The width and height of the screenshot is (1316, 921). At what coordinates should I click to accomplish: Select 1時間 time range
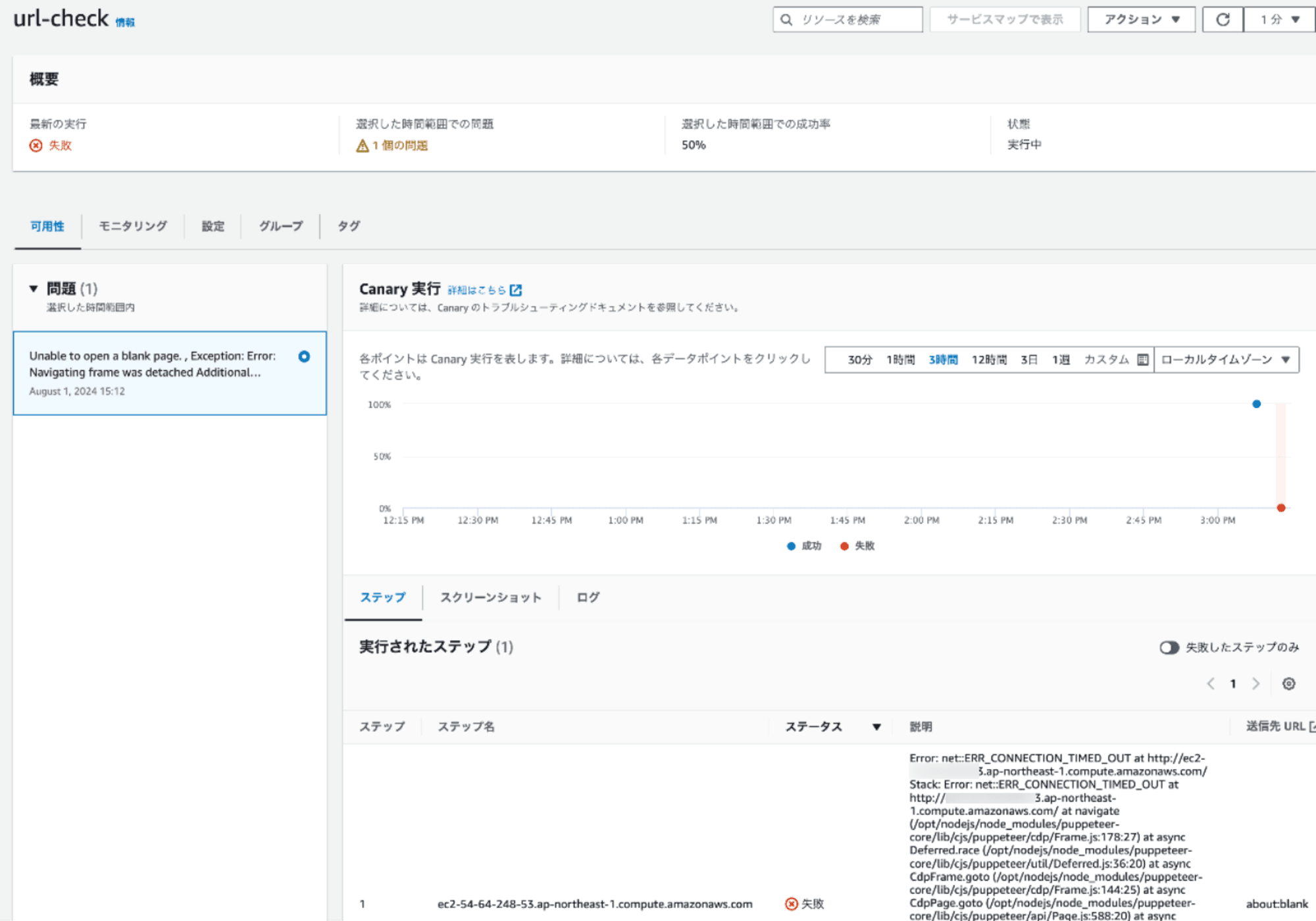click(x=901, y=360)
